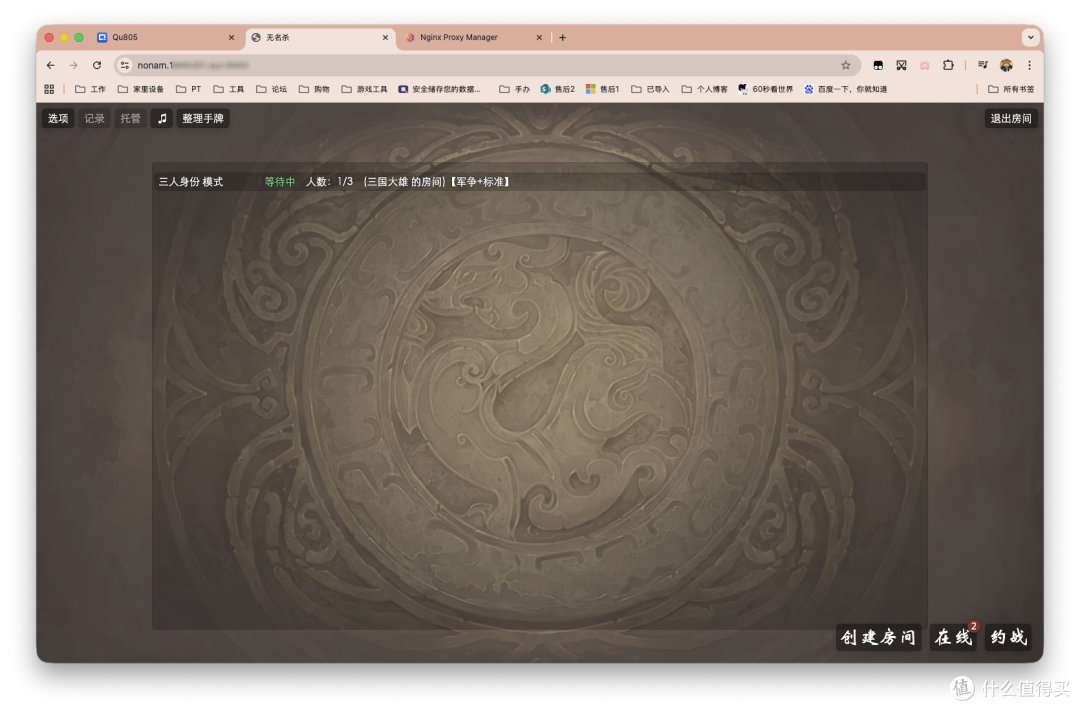Toggle the background music note button
Screen dimensions: 1080x711
click(x=162, y=118)
